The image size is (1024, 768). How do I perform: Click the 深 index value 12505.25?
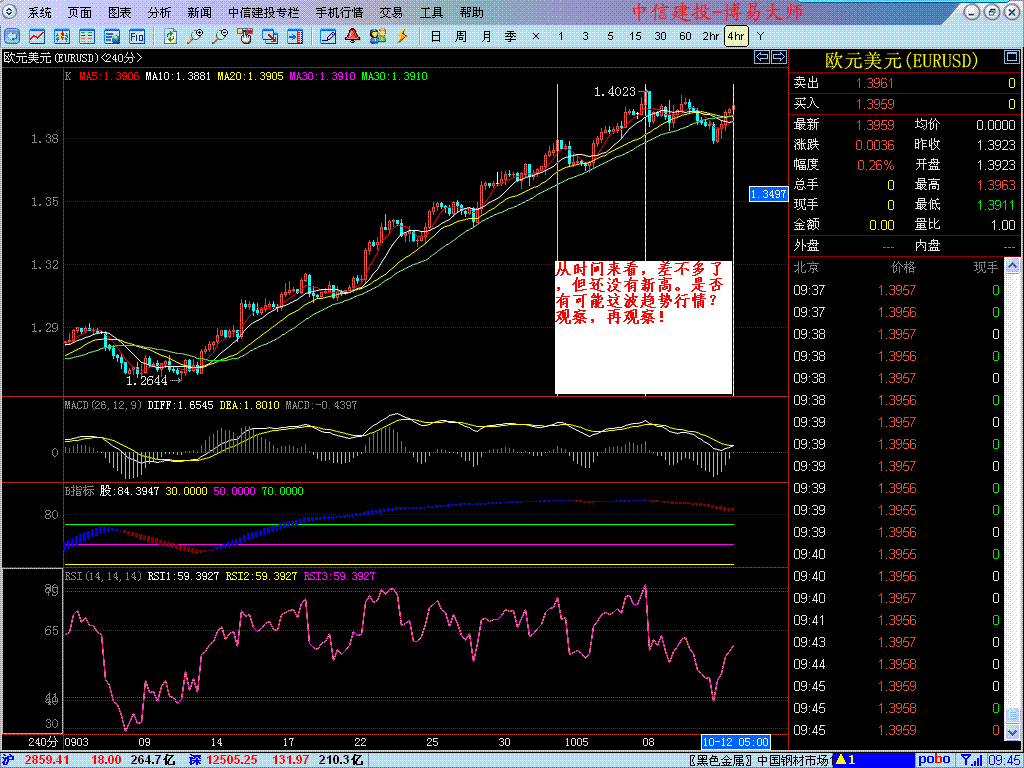231,760
